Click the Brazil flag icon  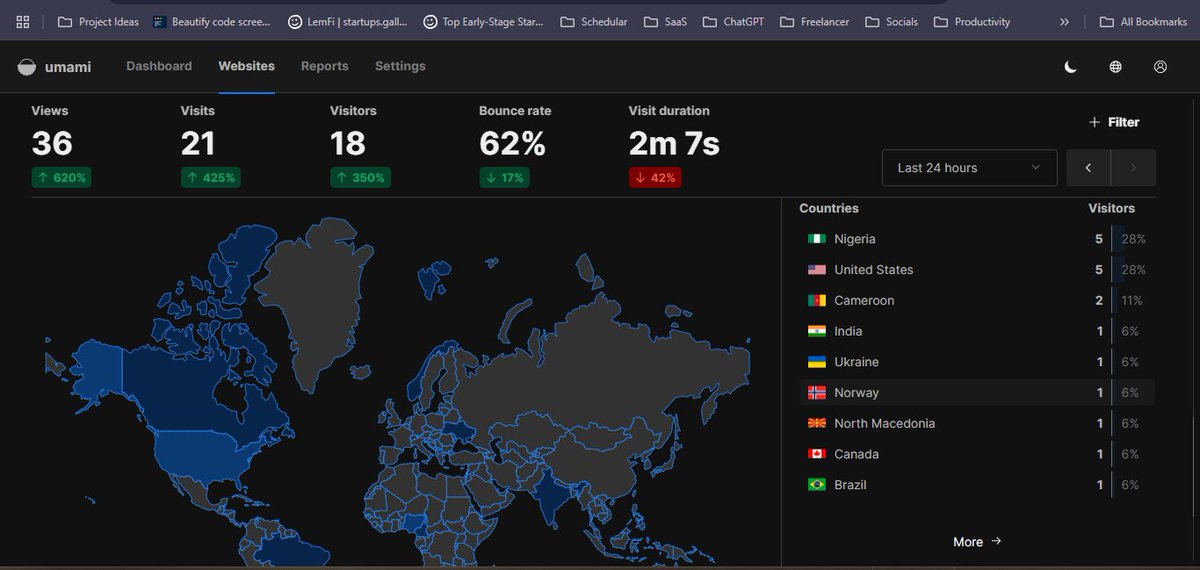816,485
